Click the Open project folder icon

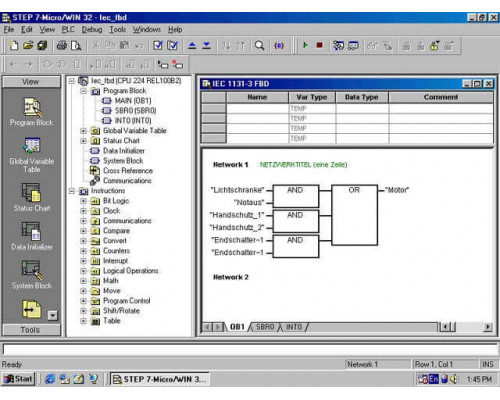point(28,45)
